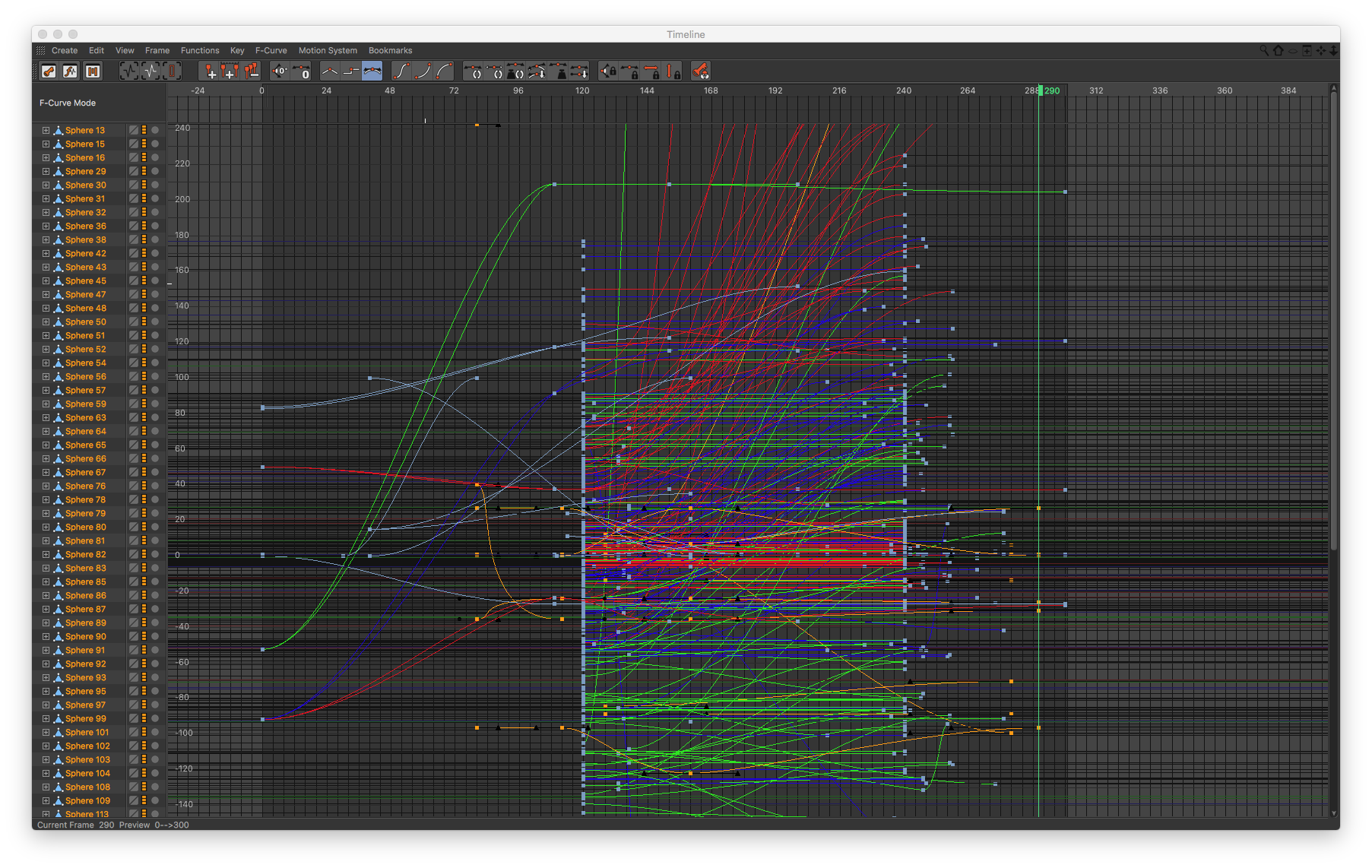Click the magnifier search icon
The image size is (1372, 868).
coord(1264,50)
